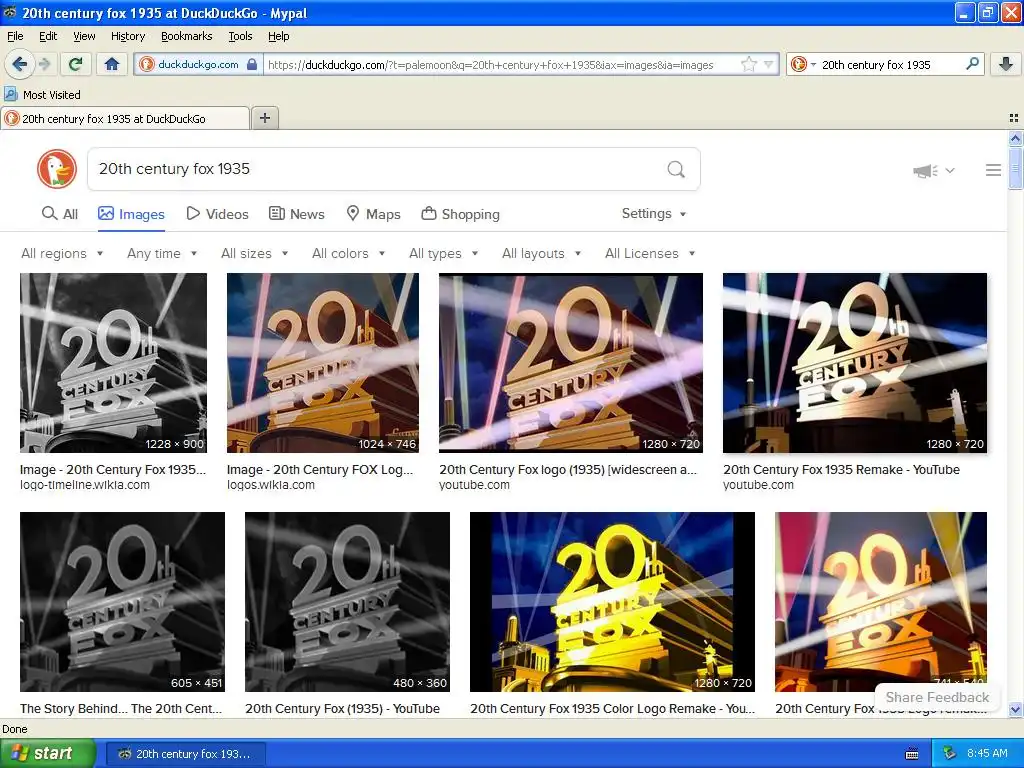Bookmark page with the star icon
The width and height of the screenshot is (1024, 768).
[x=749, y=64]
